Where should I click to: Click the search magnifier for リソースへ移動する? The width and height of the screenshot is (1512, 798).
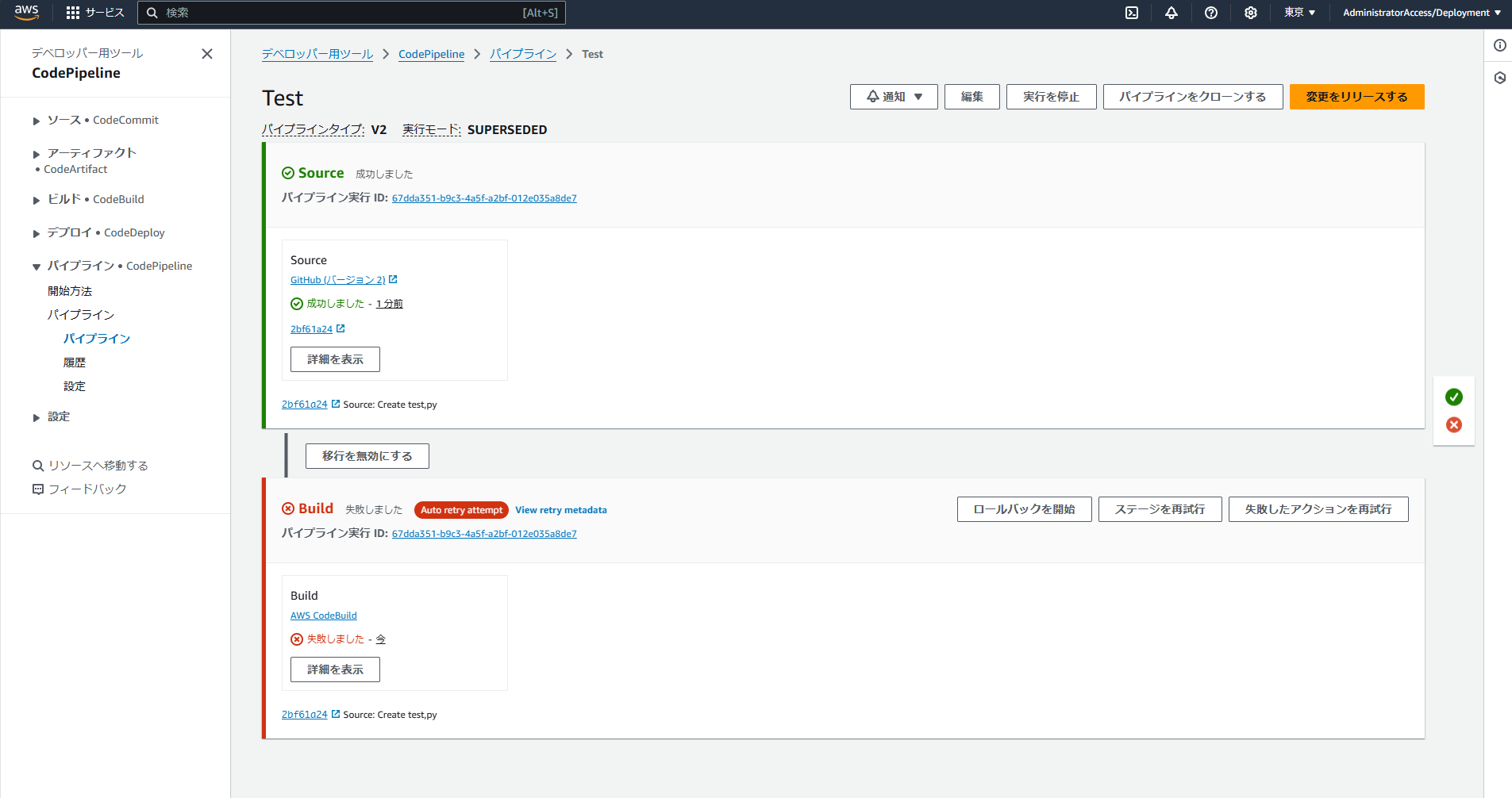(37, 466)
